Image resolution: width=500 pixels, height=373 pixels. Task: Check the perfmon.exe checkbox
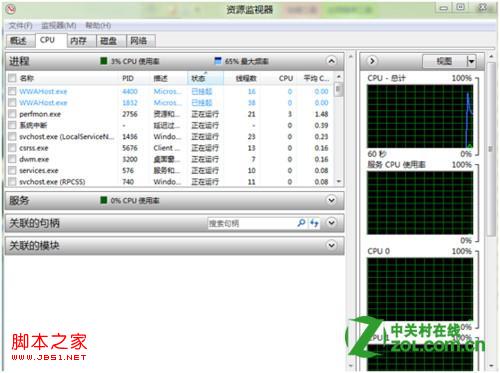click(x=12, y=114)
